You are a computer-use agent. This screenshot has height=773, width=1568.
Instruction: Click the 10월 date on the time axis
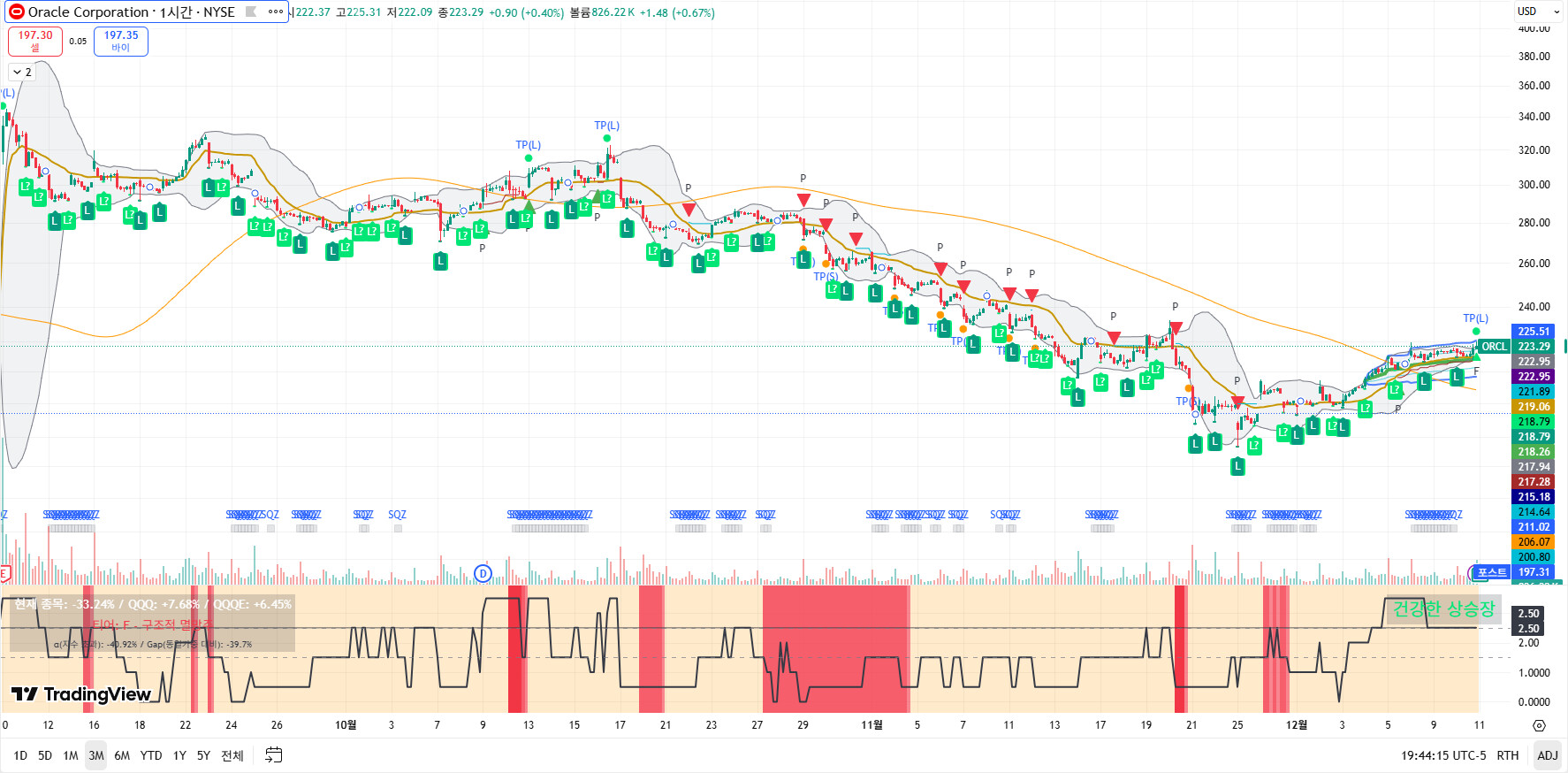pyautogui.click(x=346, y=725)
